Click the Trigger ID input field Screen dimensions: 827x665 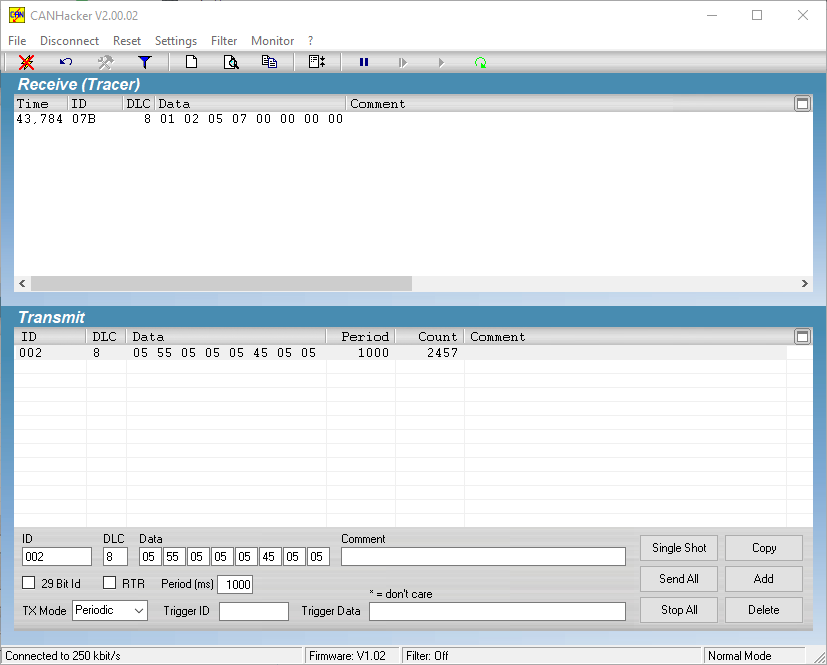253,611
